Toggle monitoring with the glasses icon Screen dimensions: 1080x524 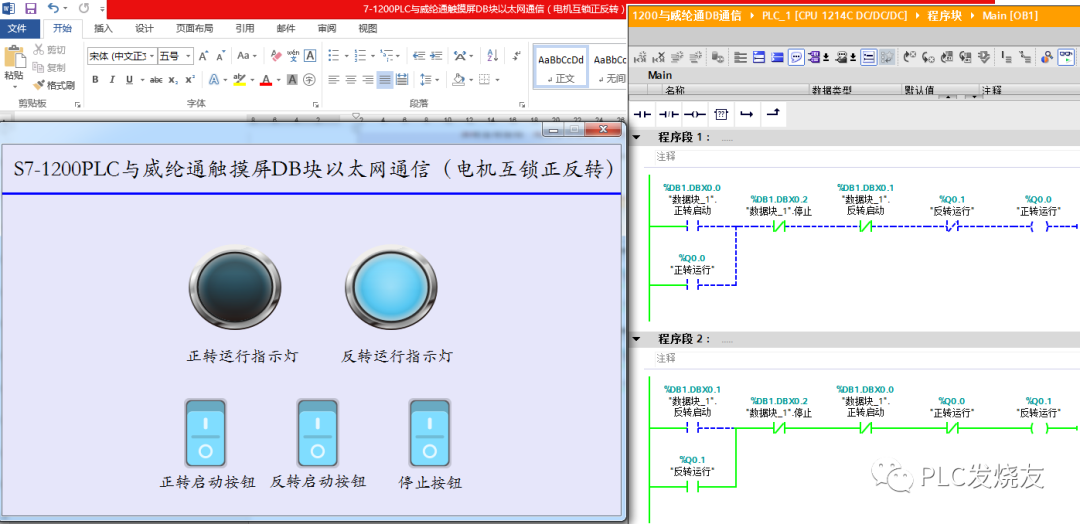click(1066, 57)
